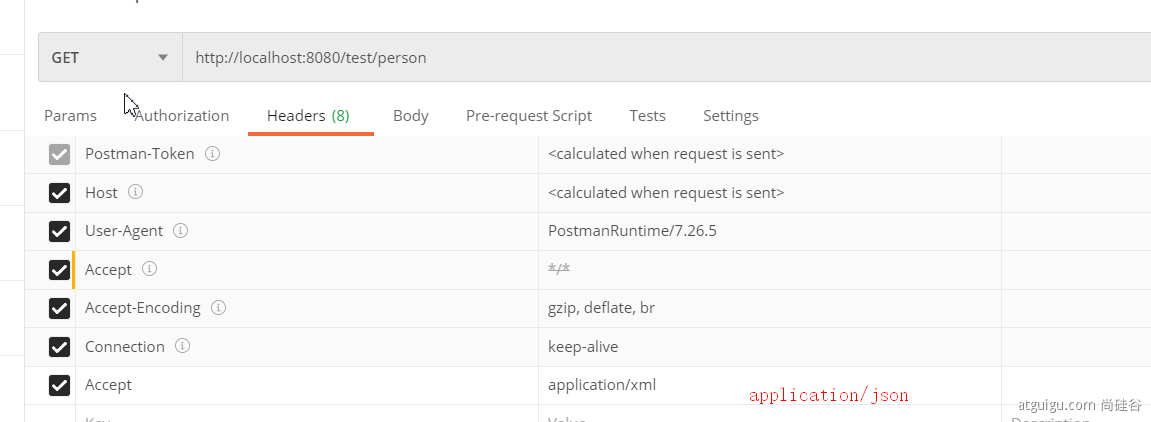
Task: Open the GET method dropdown
Action: tap(110, 58)
